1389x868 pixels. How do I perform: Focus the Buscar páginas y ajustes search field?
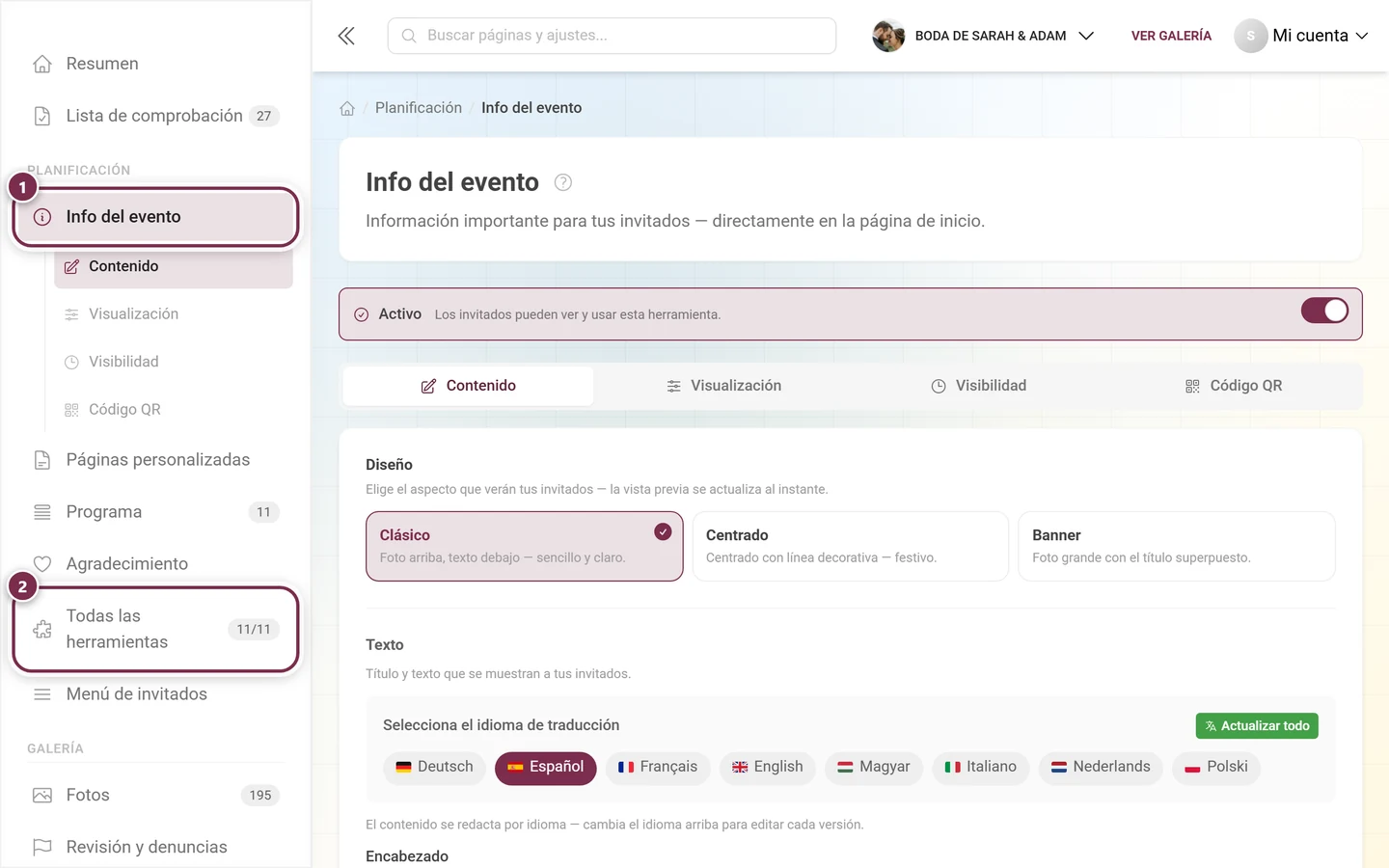[612, 36]
